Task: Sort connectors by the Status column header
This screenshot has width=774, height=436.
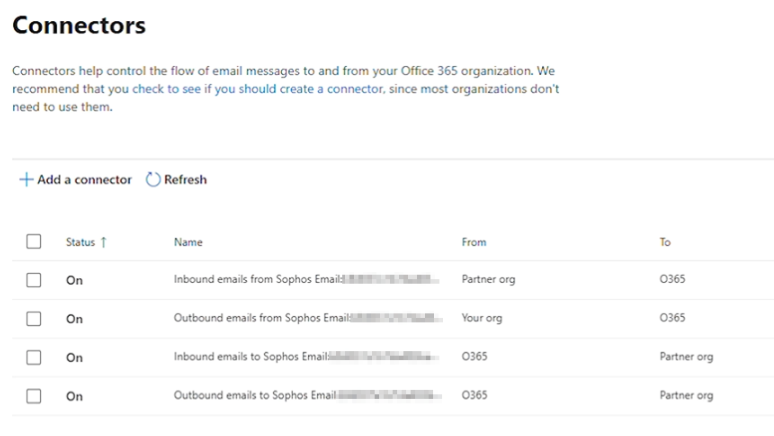Action: click(x=80, y=242)
